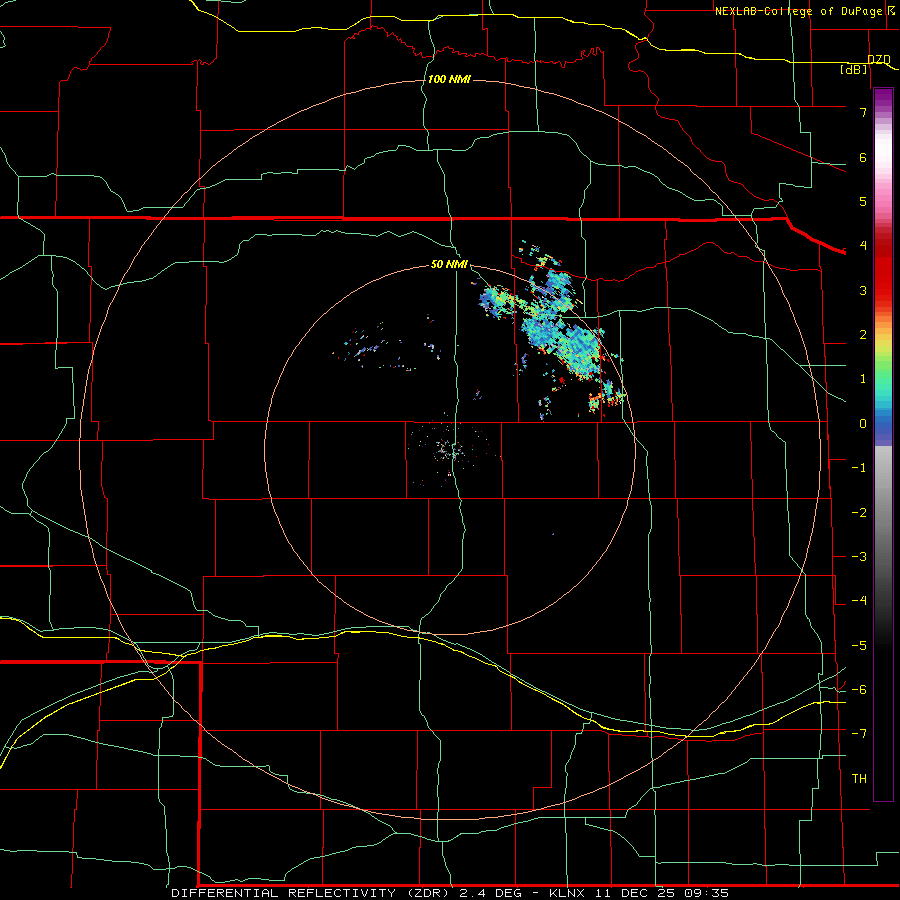Click the 2 dB scale value
The height and width of the screenshot is (900, 900).
[863, 335]
